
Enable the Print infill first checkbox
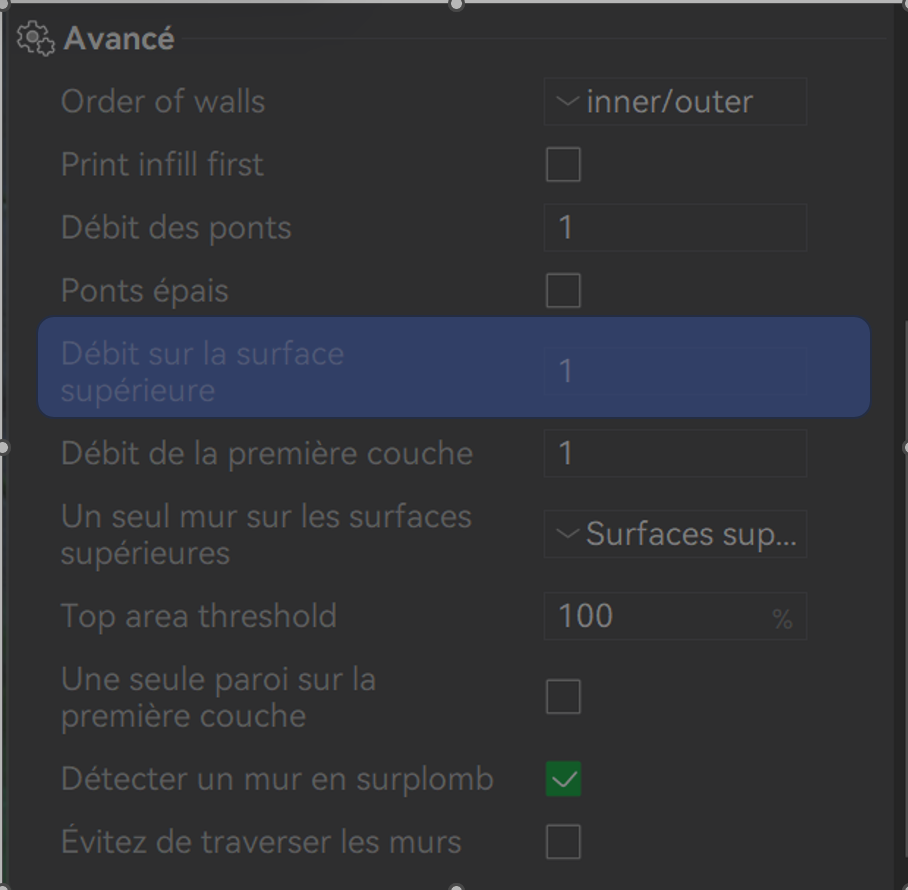click(563, 165)
